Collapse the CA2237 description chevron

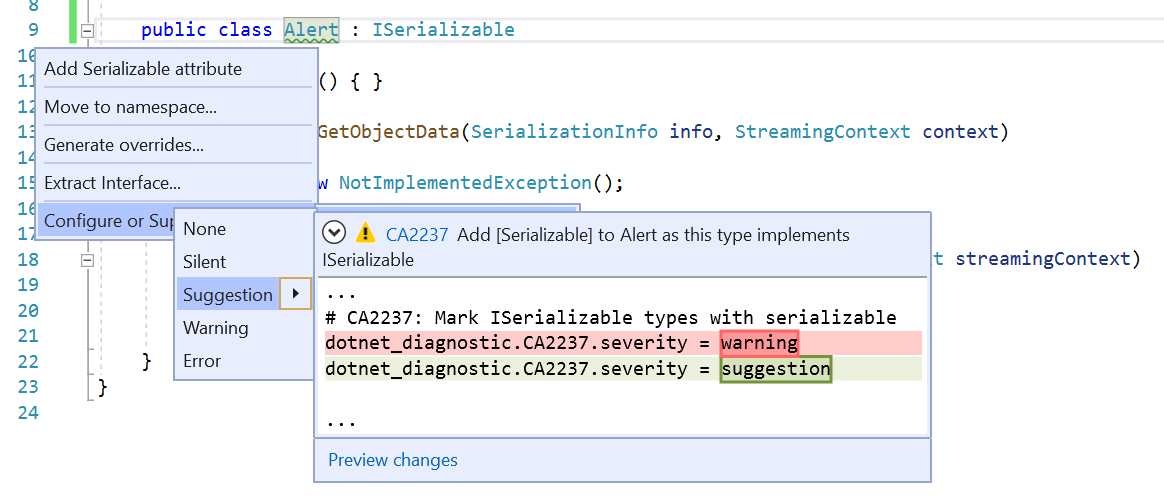pos(335,234)
